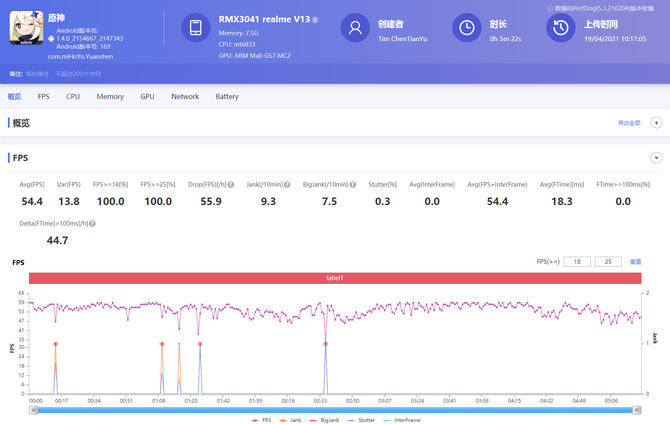The width and height of the screenshot is (670, 424).
Task: Open help icon next to BigJank(/10min)
Action: point(353,185)
